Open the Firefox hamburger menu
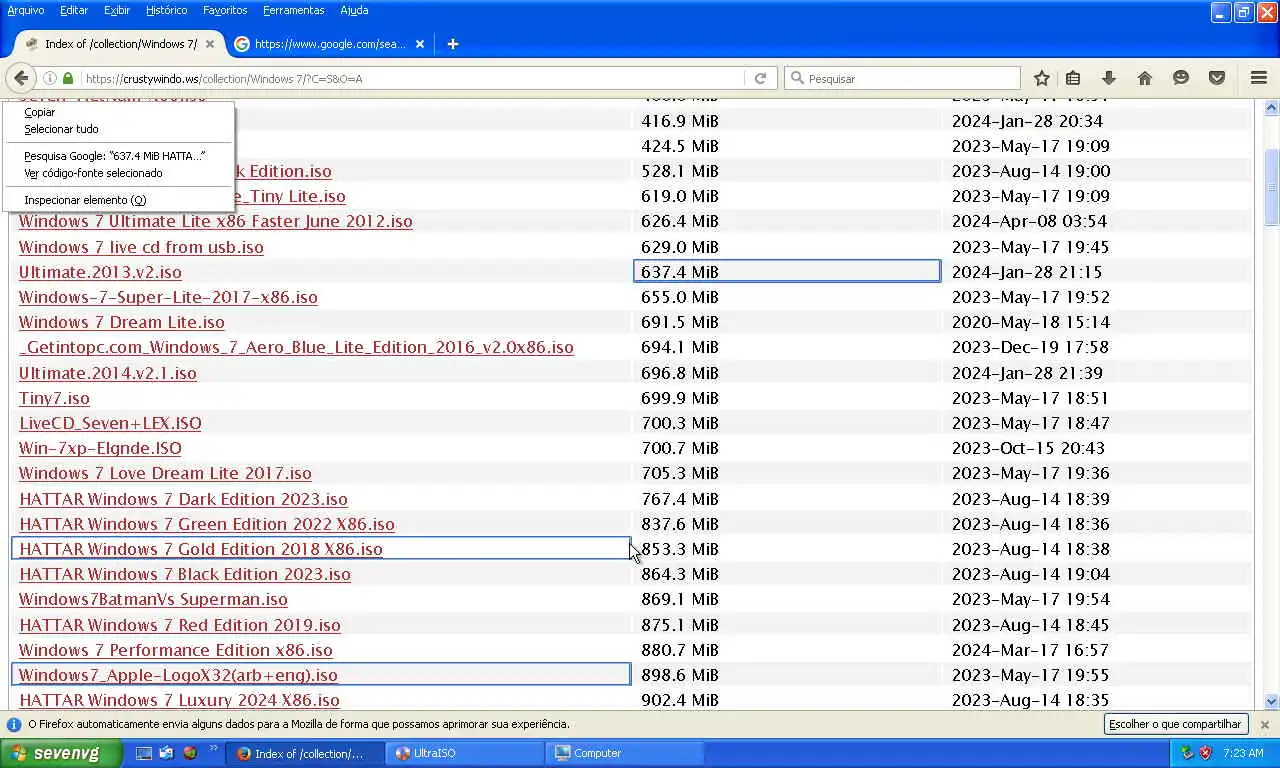The image size is (1280, 768). tap(1259, 78)
